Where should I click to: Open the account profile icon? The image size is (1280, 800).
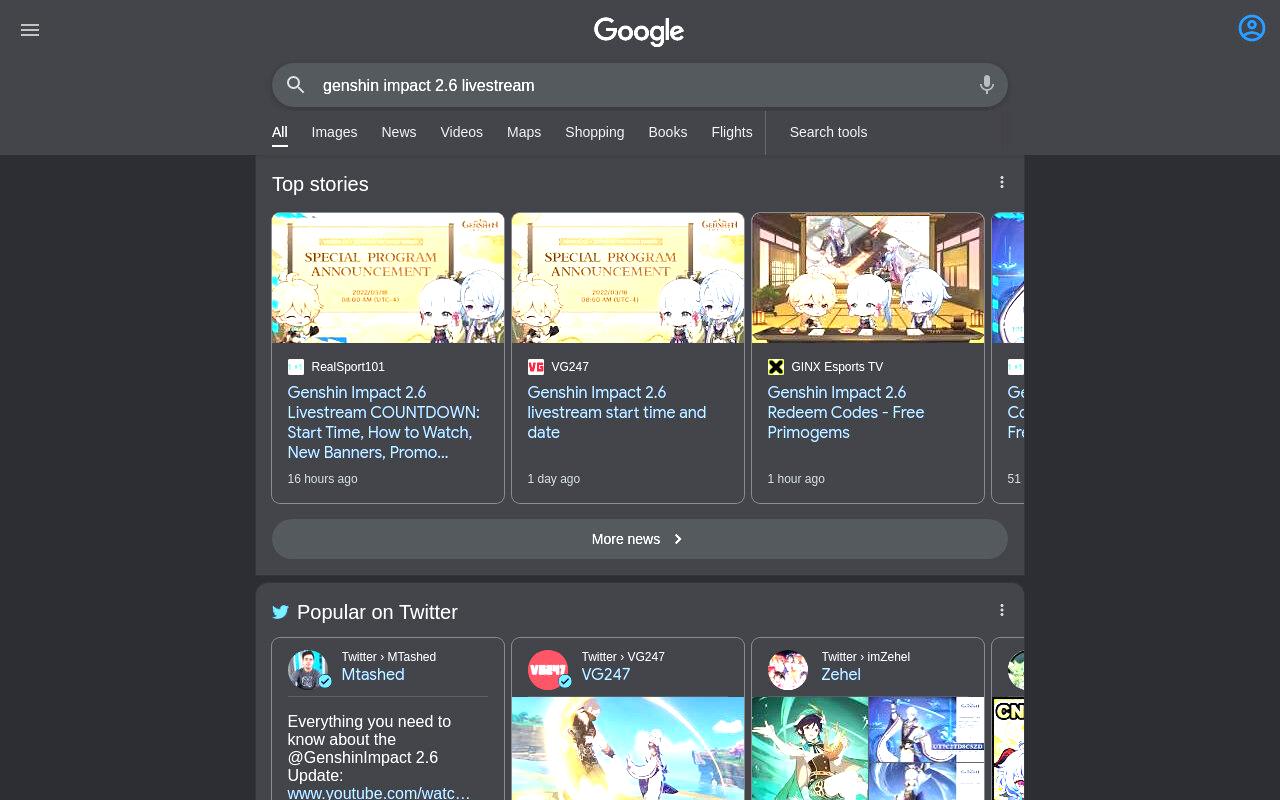[x=1252, y=28]
